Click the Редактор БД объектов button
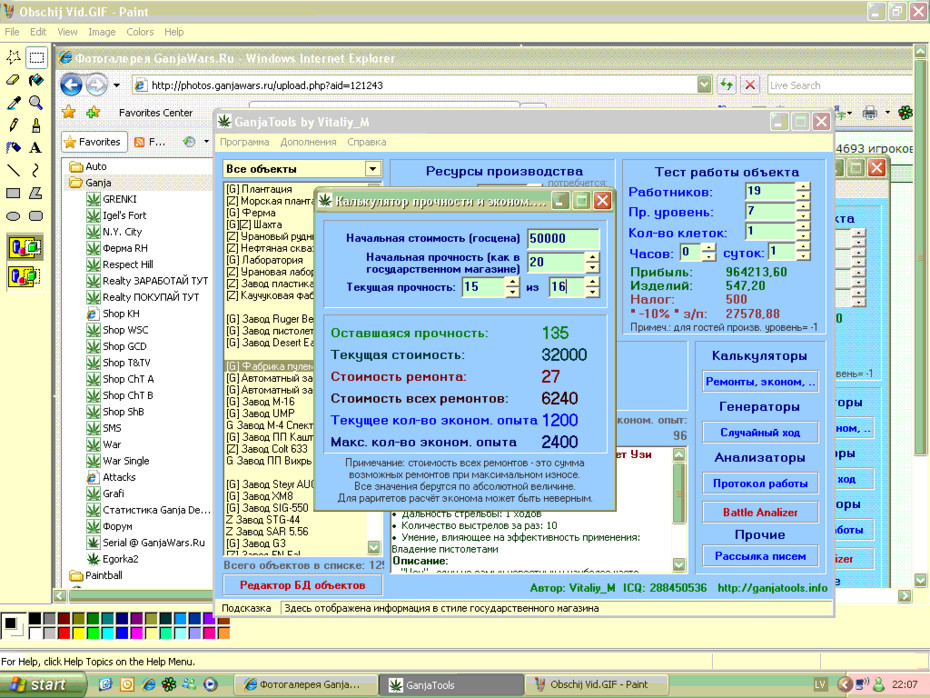Viewport: 930px width, 698px height. tap(302, 585)
